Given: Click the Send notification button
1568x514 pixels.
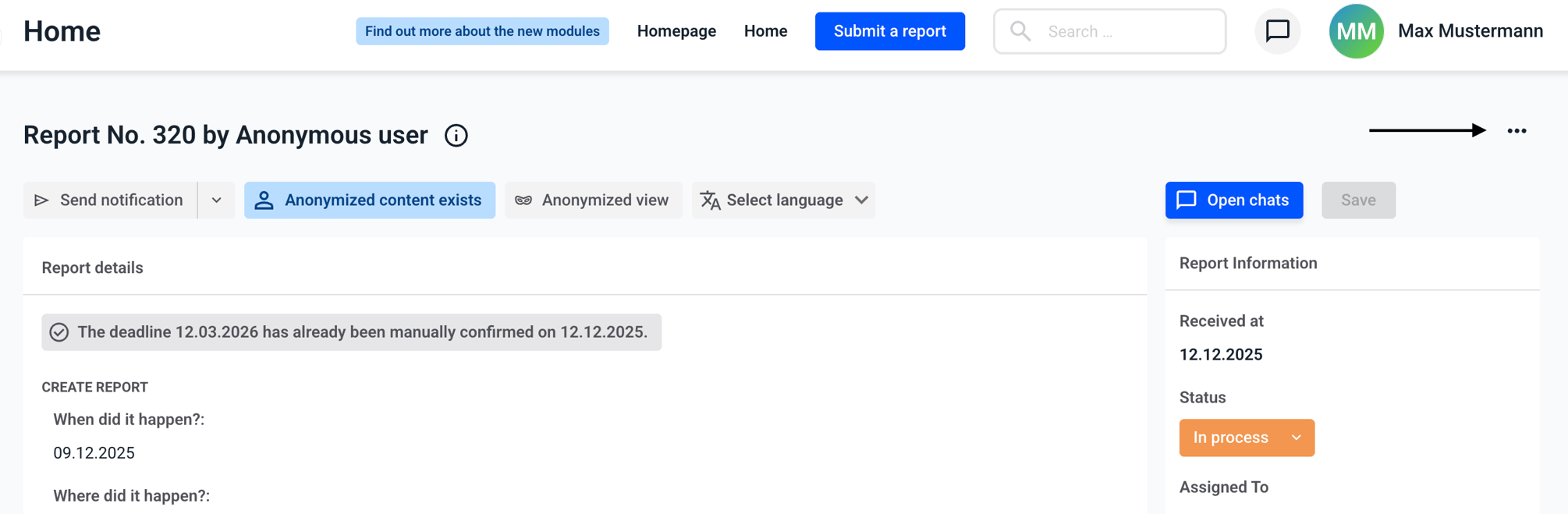Looking at the screenshot, I should tap(110, 200).
